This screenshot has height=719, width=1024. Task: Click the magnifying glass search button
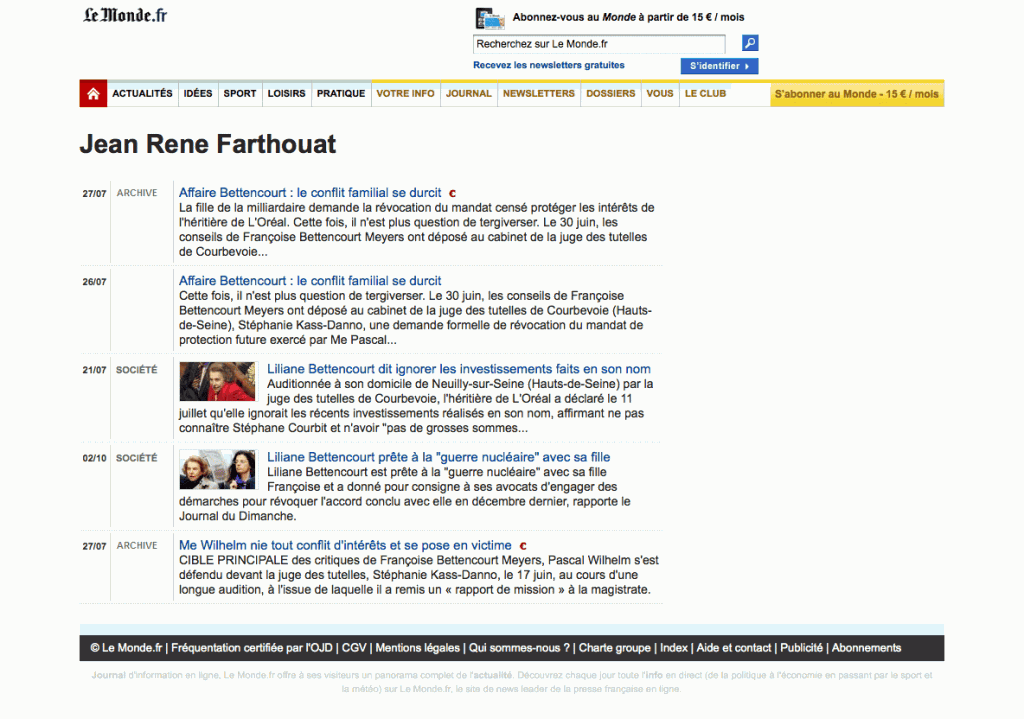point(750,43)
